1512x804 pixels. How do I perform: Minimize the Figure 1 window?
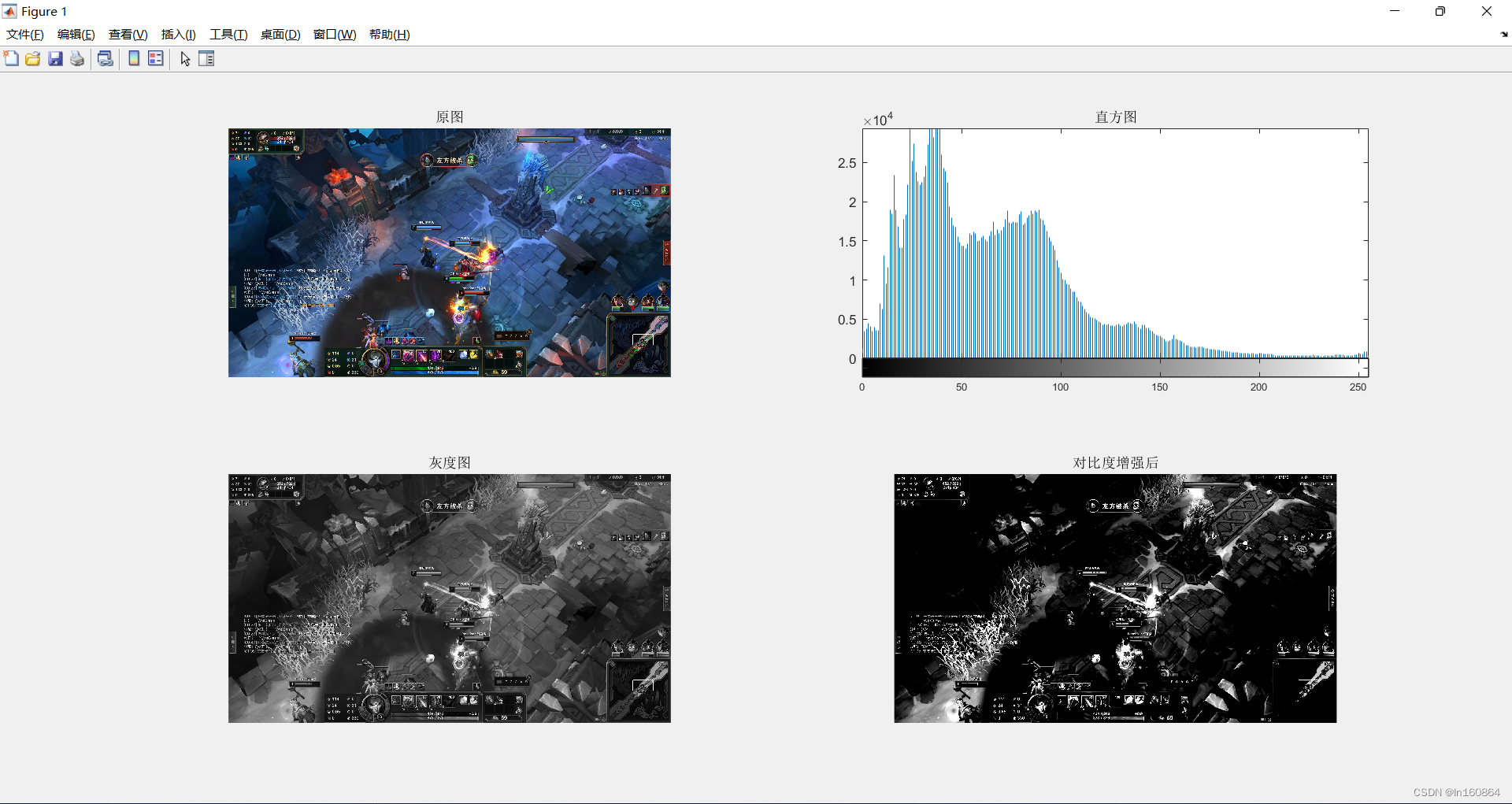[x=1395, y=11]
